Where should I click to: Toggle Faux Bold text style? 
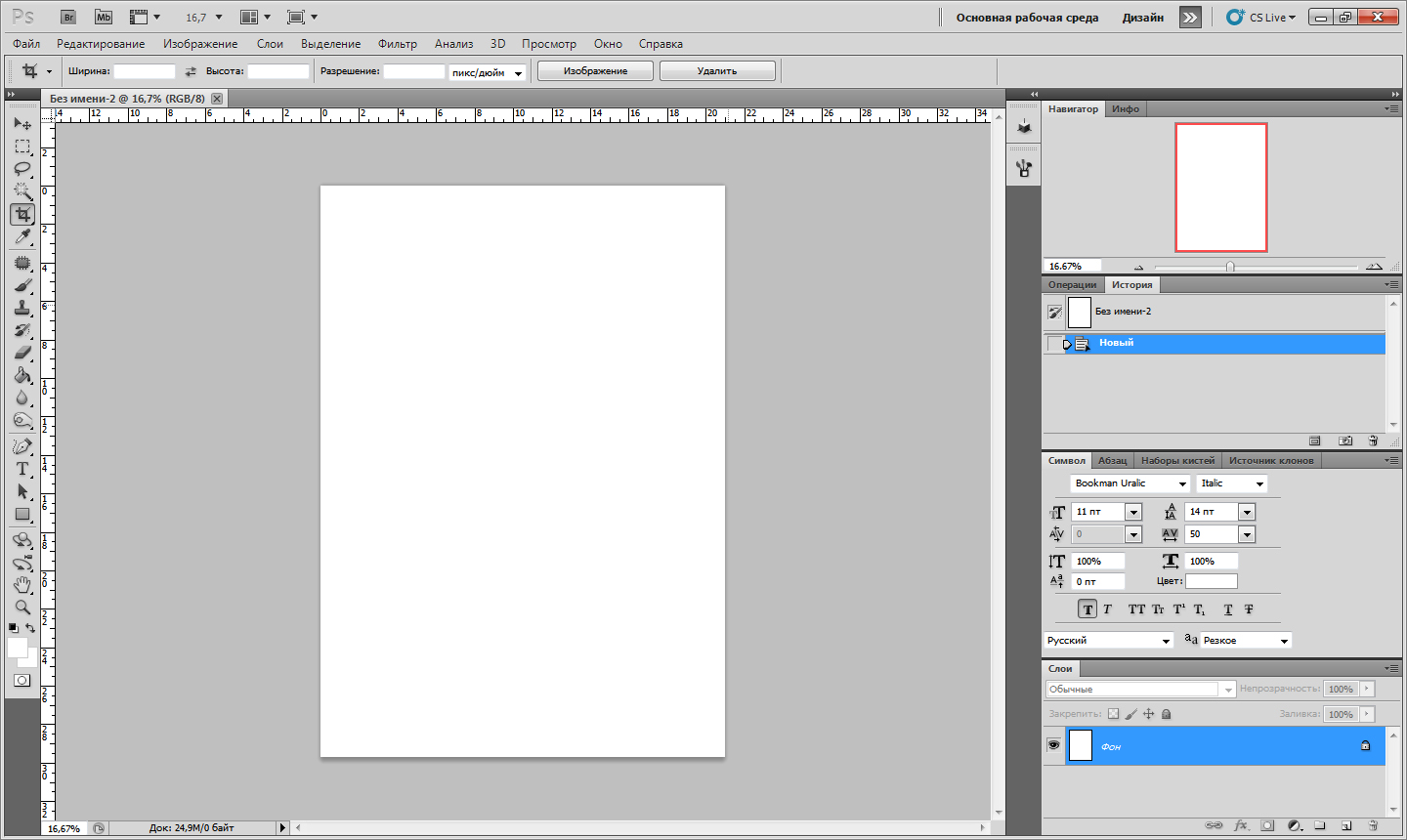click(1087, 609)
